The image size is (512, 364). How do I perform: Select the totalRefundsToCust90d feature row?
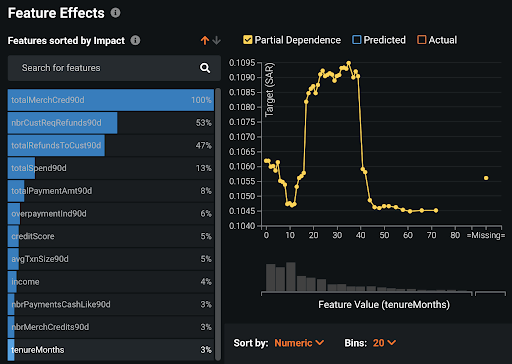coord(111,145)
